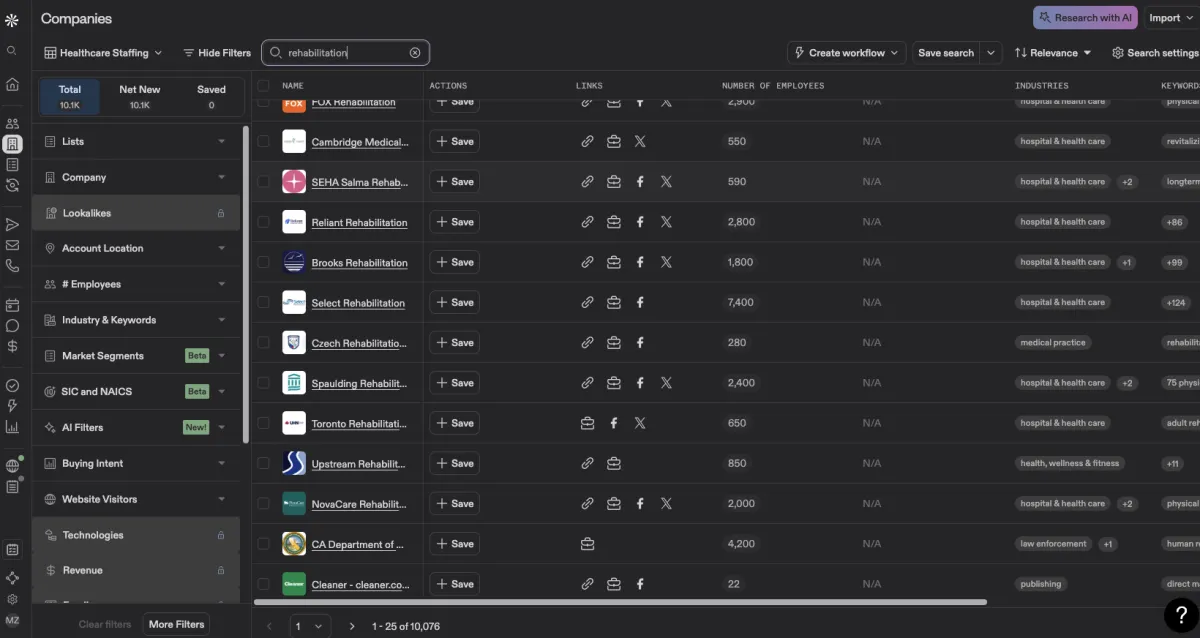Open the search icon in left sidebar
Screen dimensions: 1200x638
12,51
